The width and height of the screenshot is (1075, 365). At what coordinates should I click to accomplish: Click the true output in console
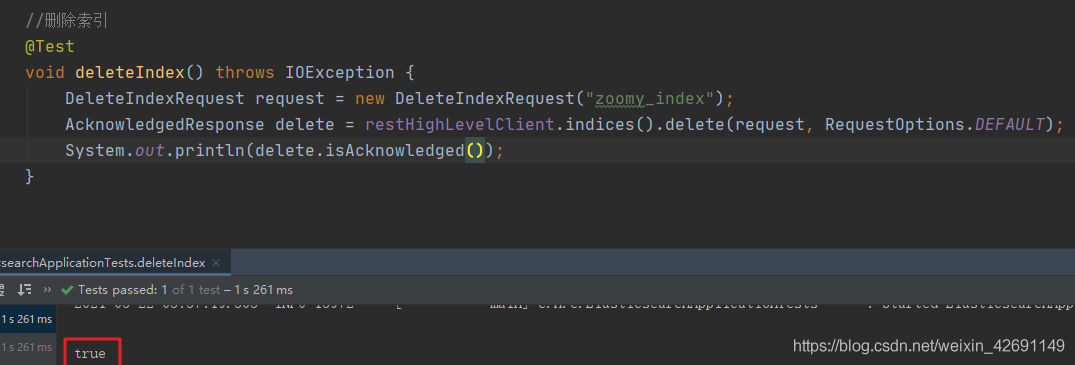[90, 354]
